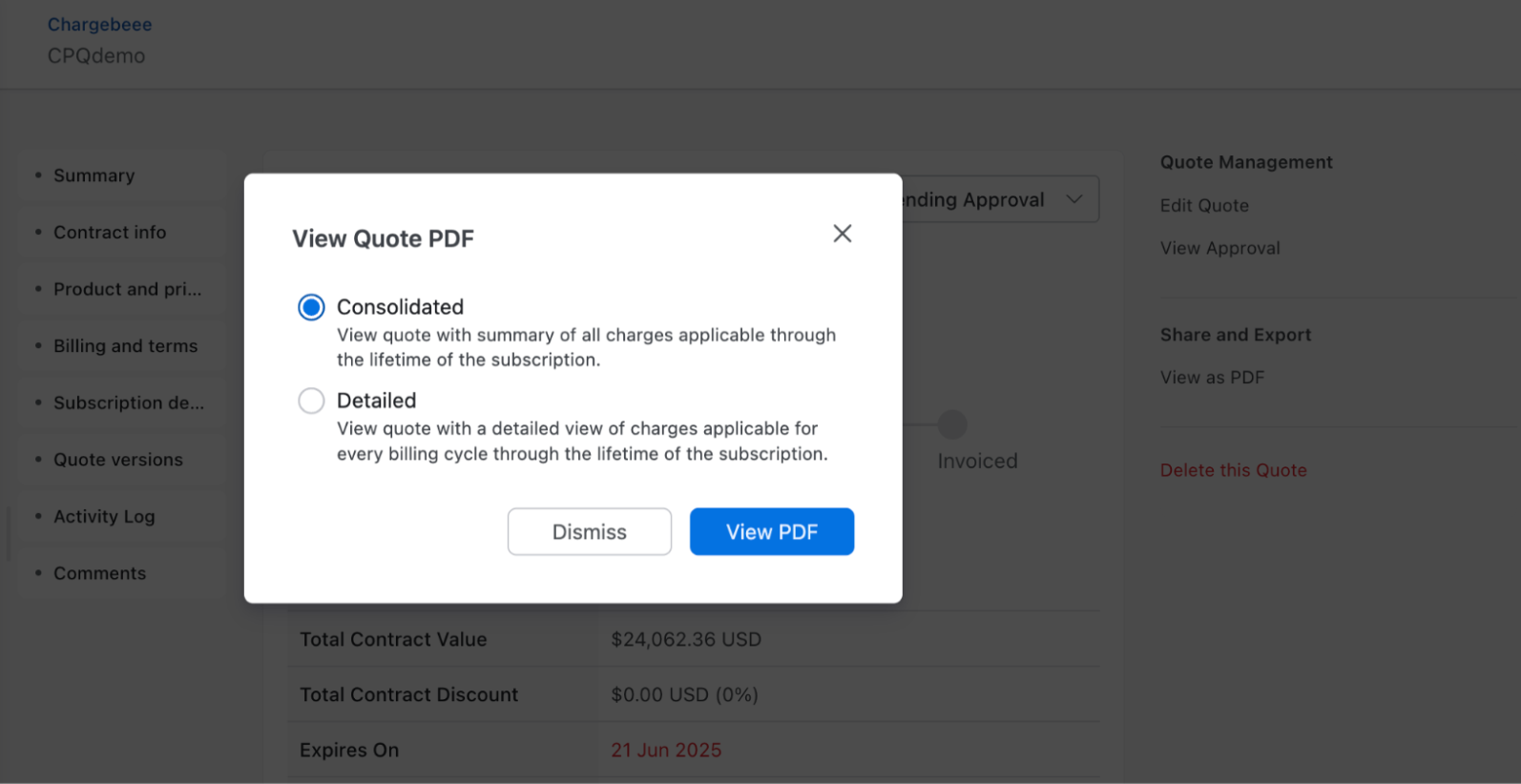Screen dimensions: 1521x784
Task: Open Product and pricing section
Action: 127,289
